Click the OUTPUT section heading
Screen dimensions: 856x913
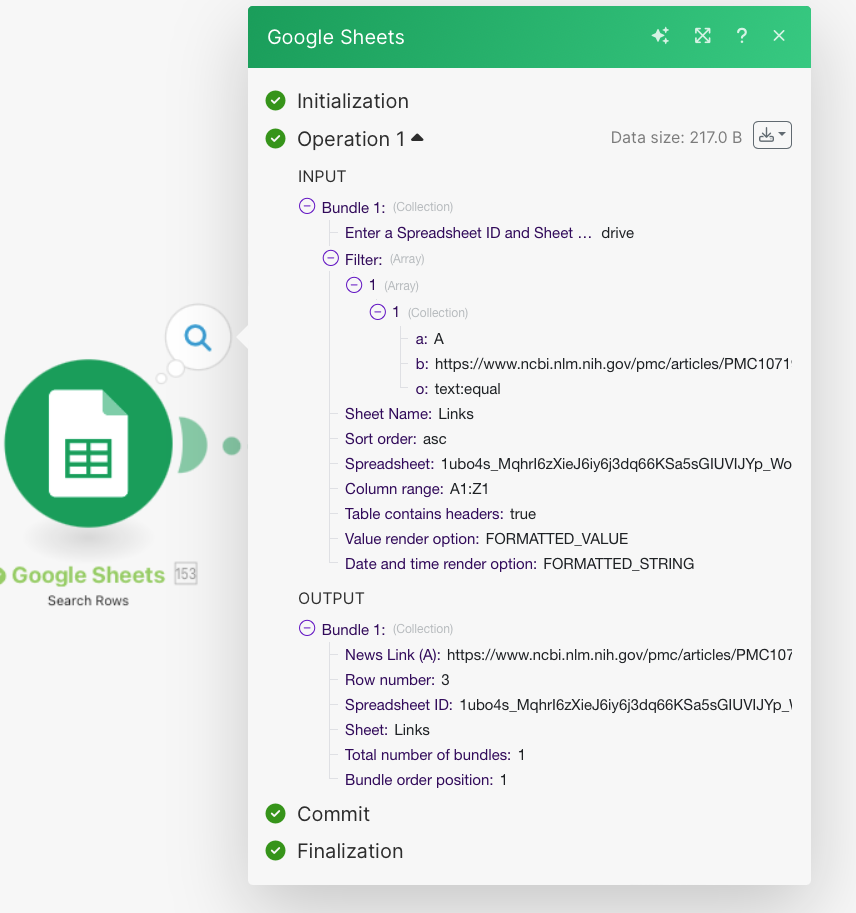(x=331, y=598)
